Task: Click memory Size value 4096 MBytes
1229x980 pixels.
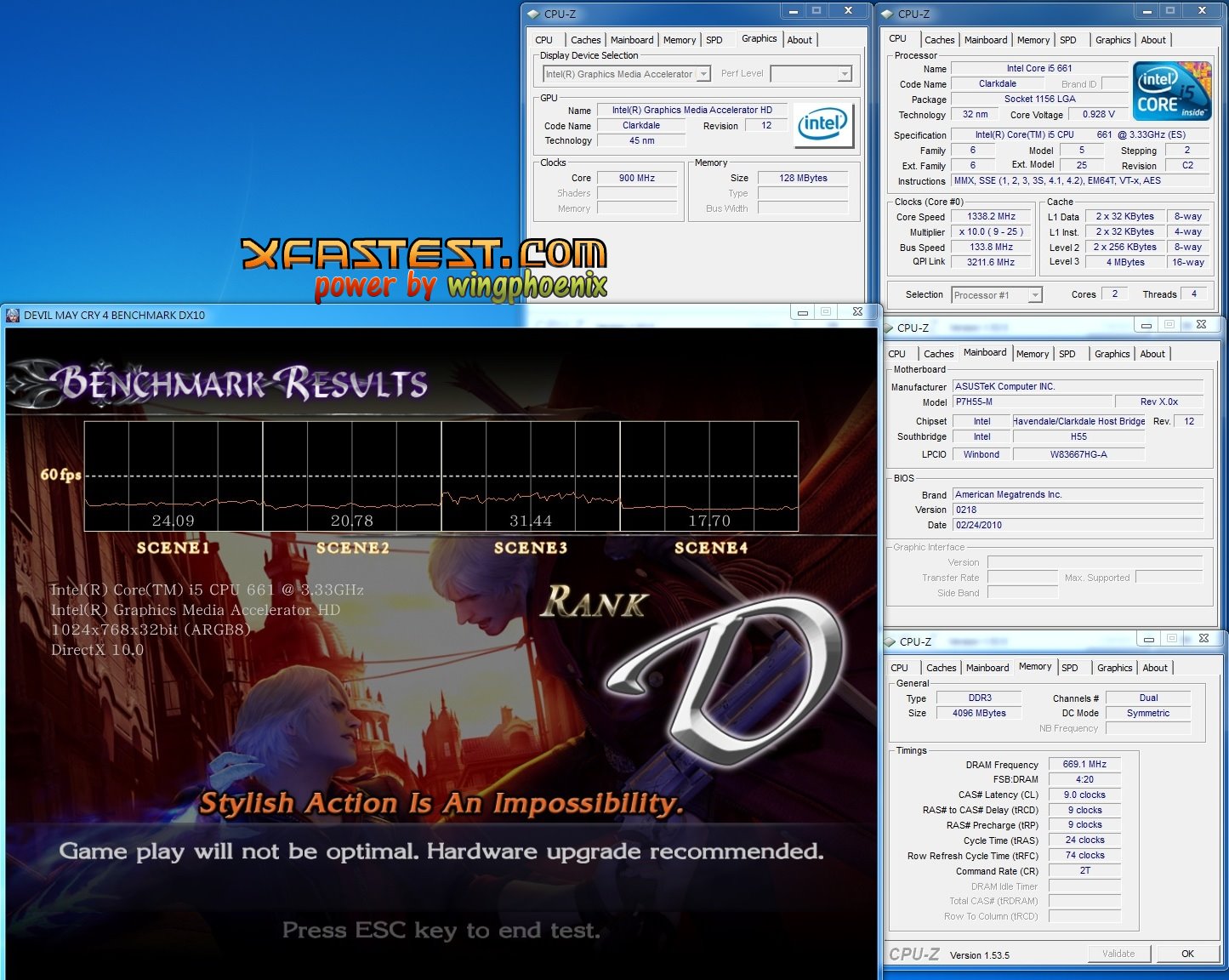Action: 980,714
